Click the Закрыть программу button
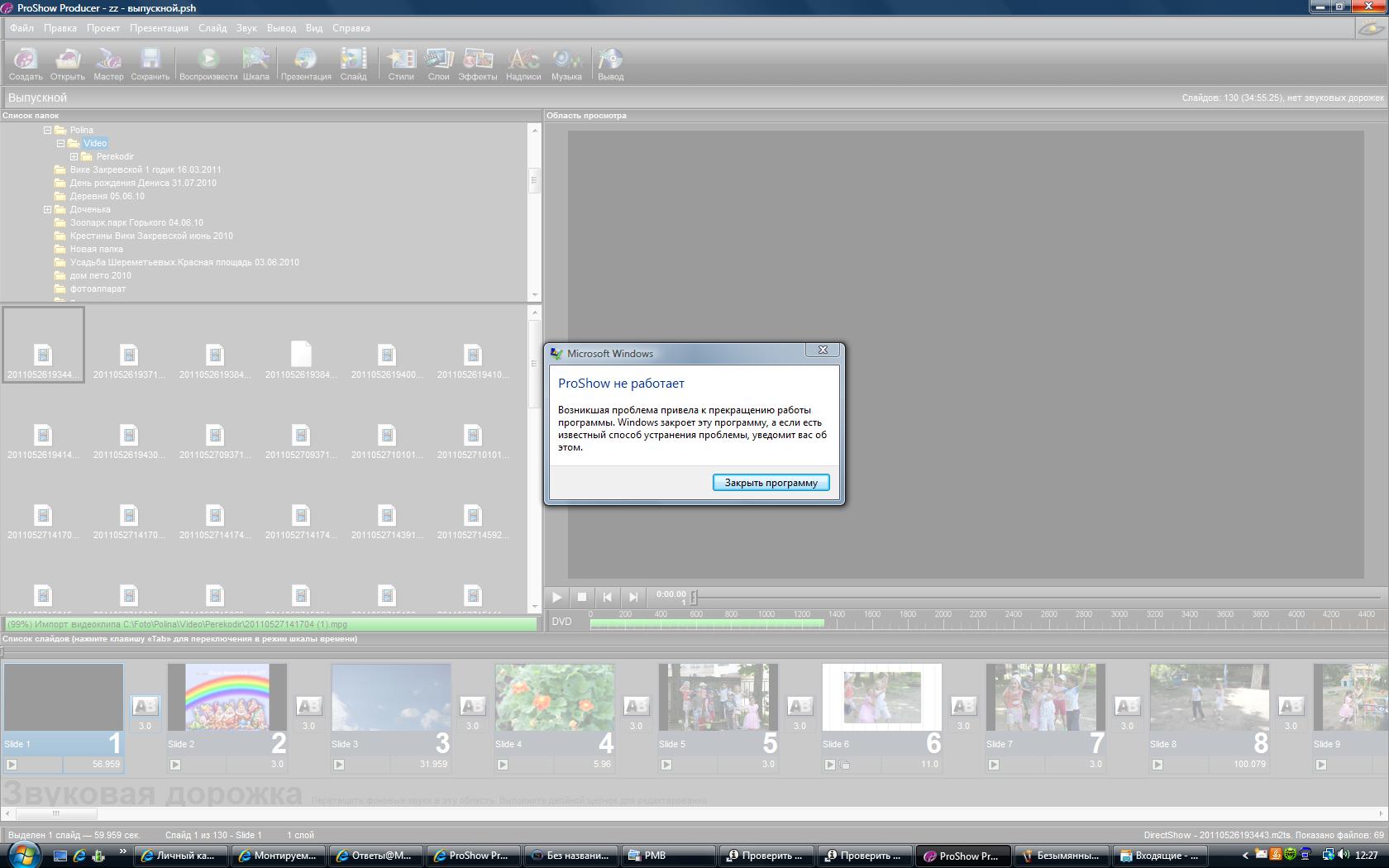The height and width of the screenshot is (868, 1389). [x=771, y=483]
